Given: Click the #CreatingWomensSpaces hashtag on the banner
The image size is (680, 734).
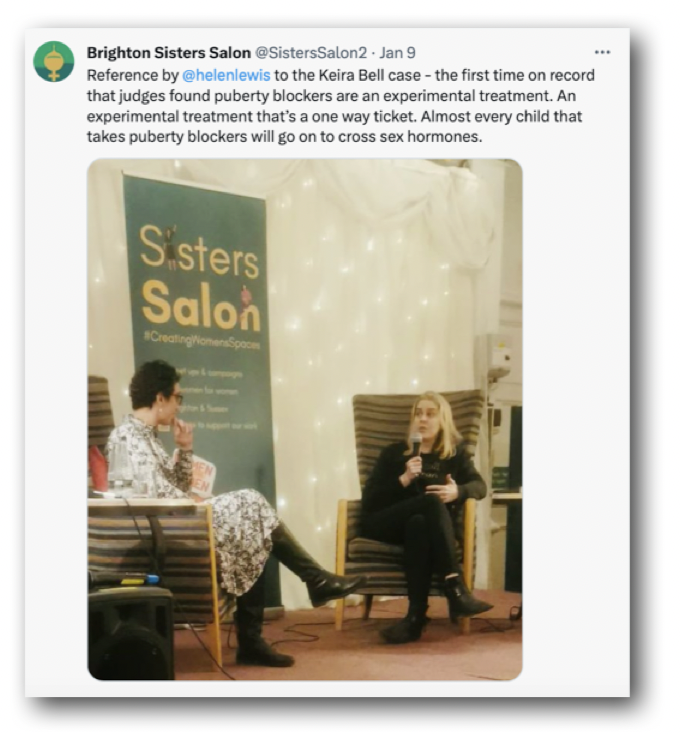Looking at the screenshot, I should (202, 341).
